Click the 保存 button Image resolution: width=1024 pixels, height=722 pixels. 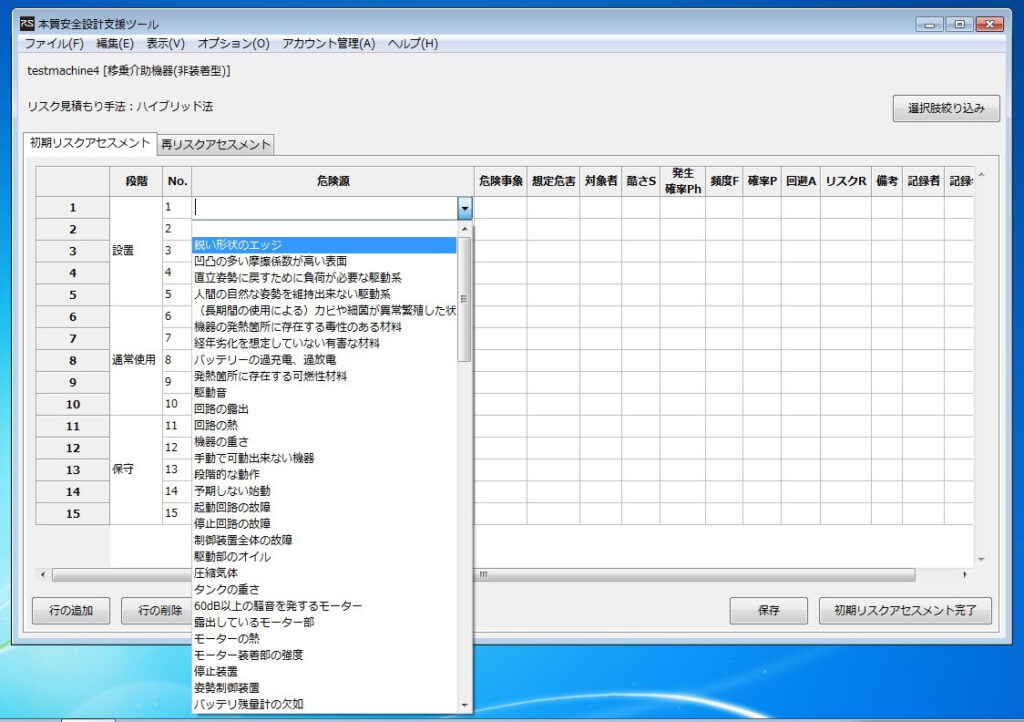click(x=769, y=610)
